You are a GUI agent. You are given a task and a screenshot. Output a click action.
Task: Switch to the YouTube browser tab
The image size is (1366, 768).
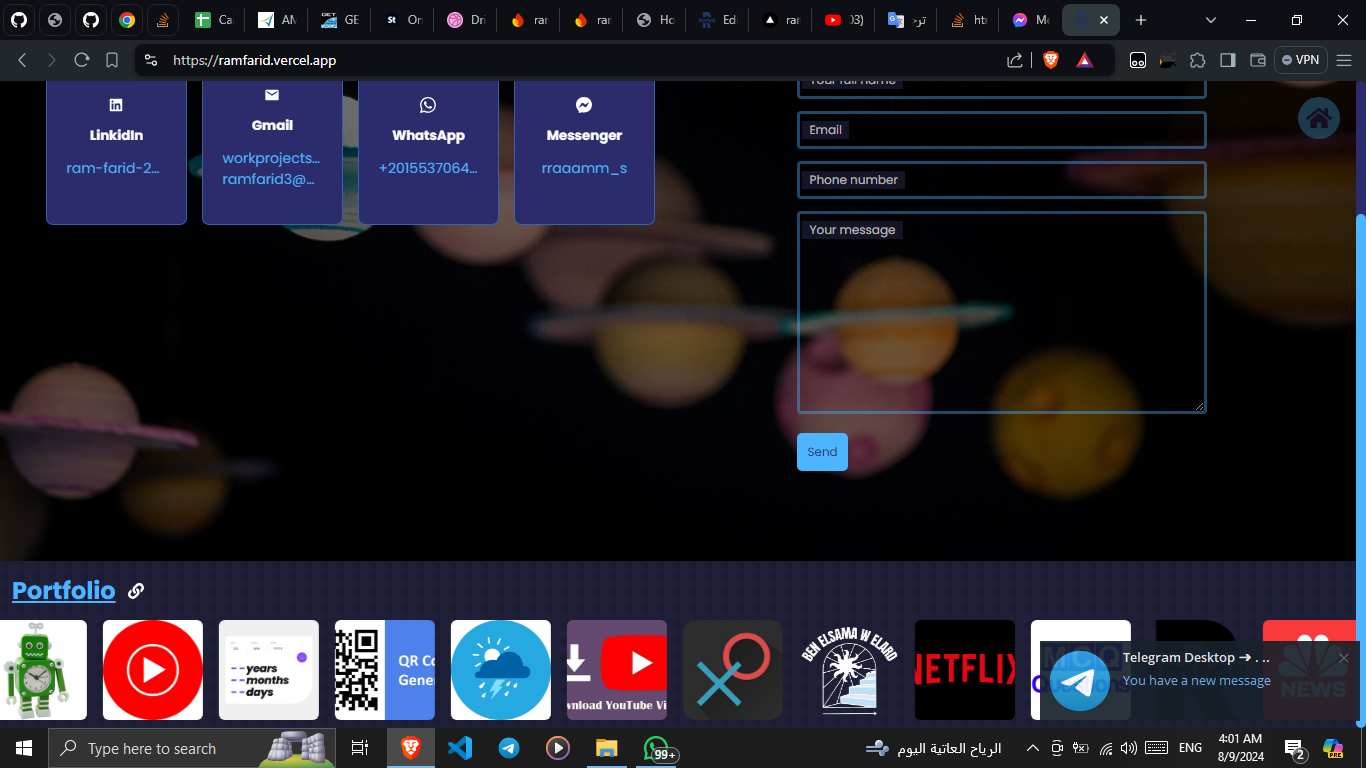(x=843, y=20)
